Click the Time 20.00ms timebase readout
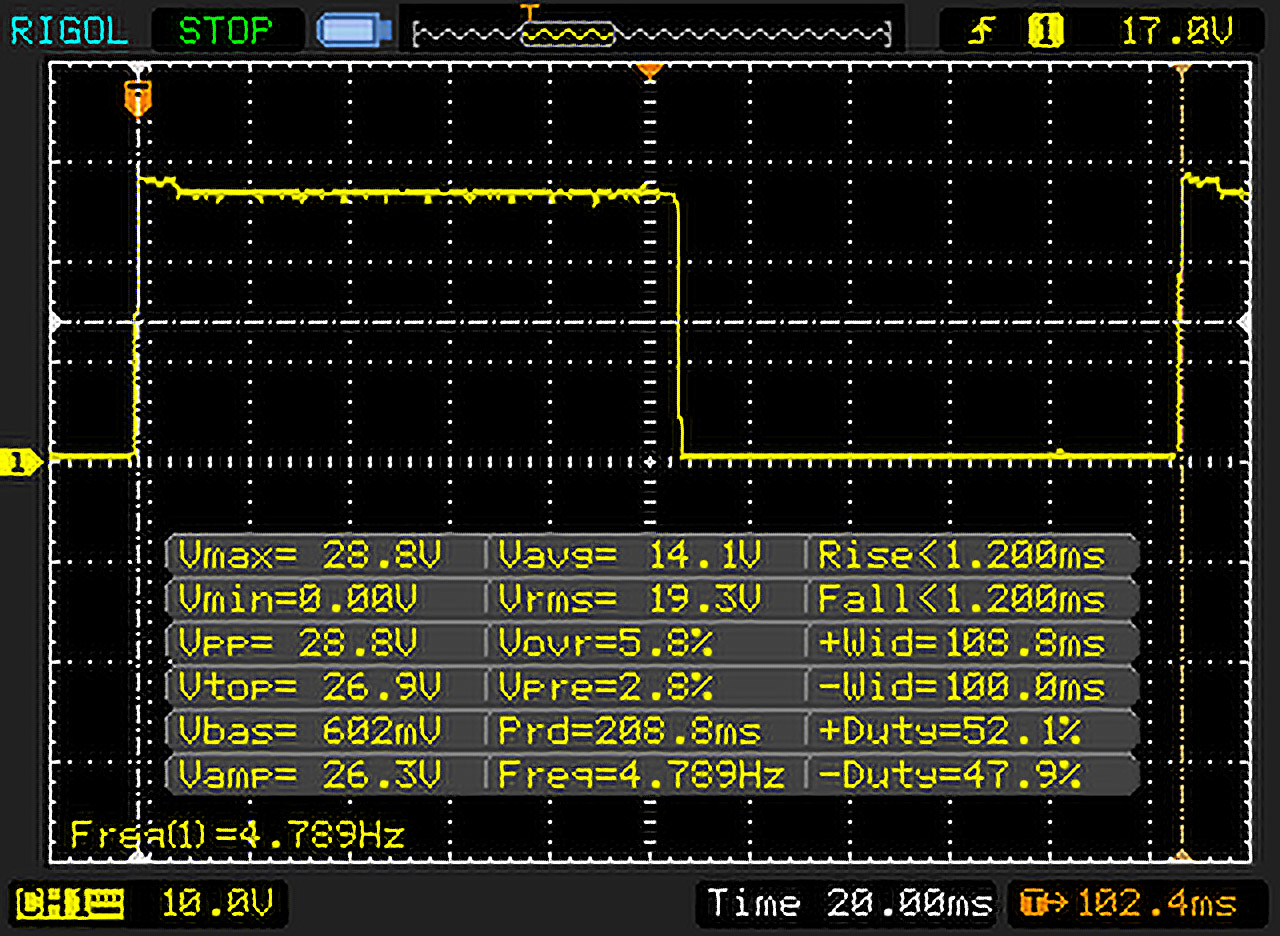1280x936 pixels. 849,904
